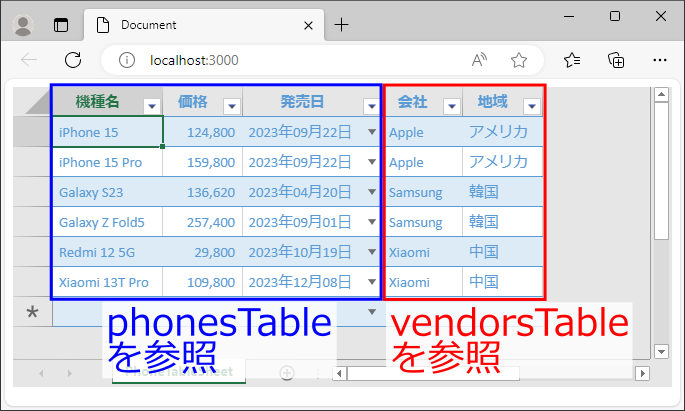This screenshot has height=411, width=685.
Task: Open filter dropdown for 会社 column
Action: coord(452,106)
